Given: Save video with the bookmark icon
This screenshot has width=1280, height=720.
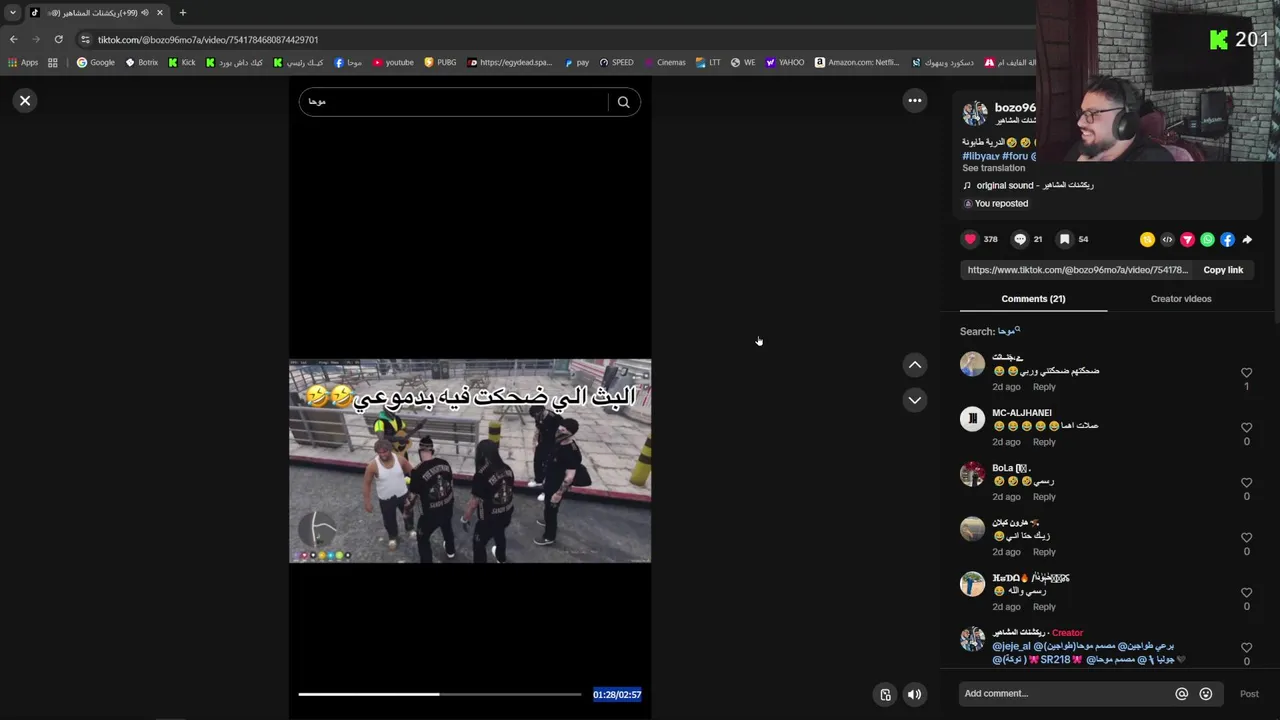Looking at the screenshot, I should tap(1065, 239).
